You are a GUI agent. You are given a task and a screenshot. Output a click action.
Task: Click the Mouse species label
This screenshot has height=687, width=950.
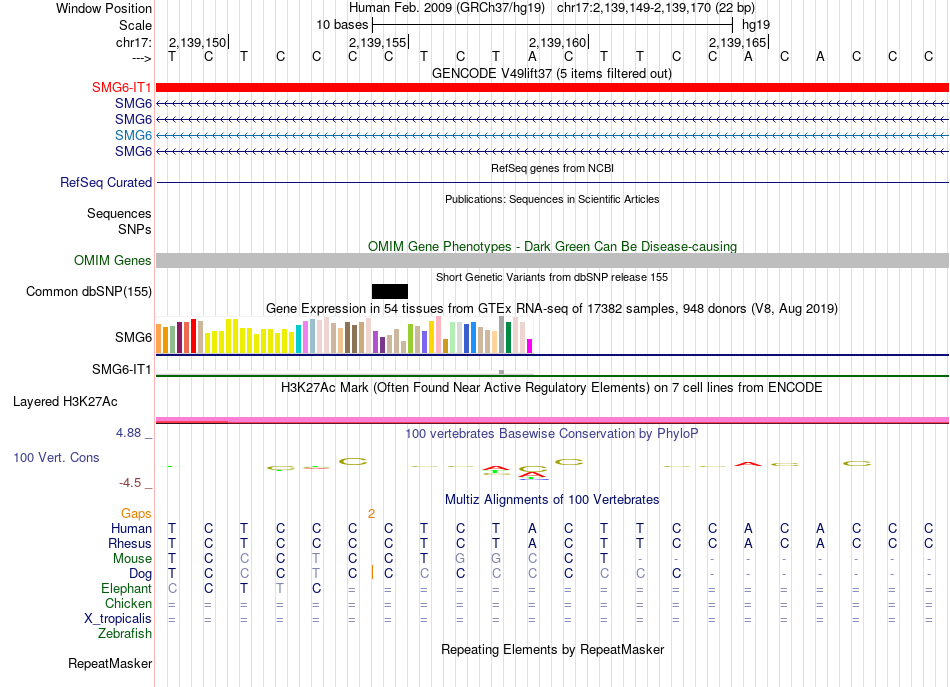(132, 559)
